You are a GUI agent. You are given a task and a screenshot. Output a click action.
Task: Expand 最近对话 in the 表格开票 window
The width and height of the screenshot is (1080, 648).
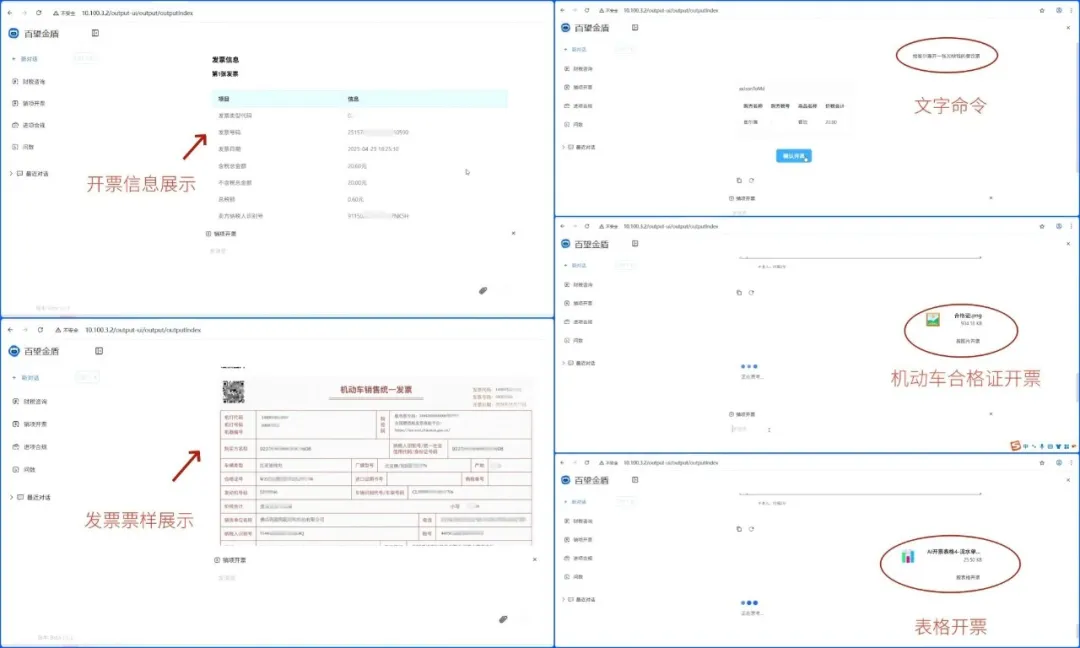[x=563, y=599]
